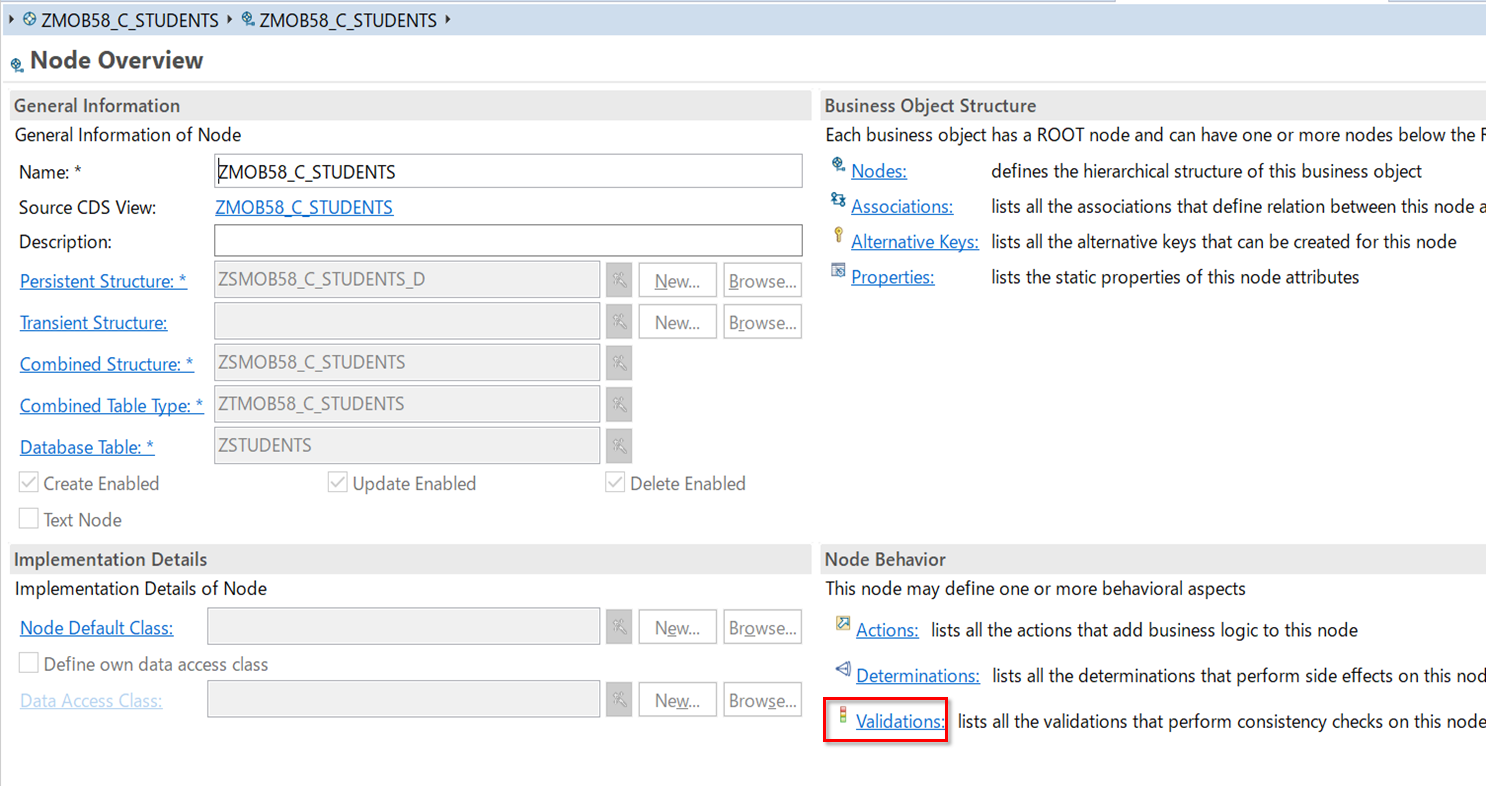Viewport: 1486px width, 786px height.
Task: Click the Name input field
Action: [508, 171]
